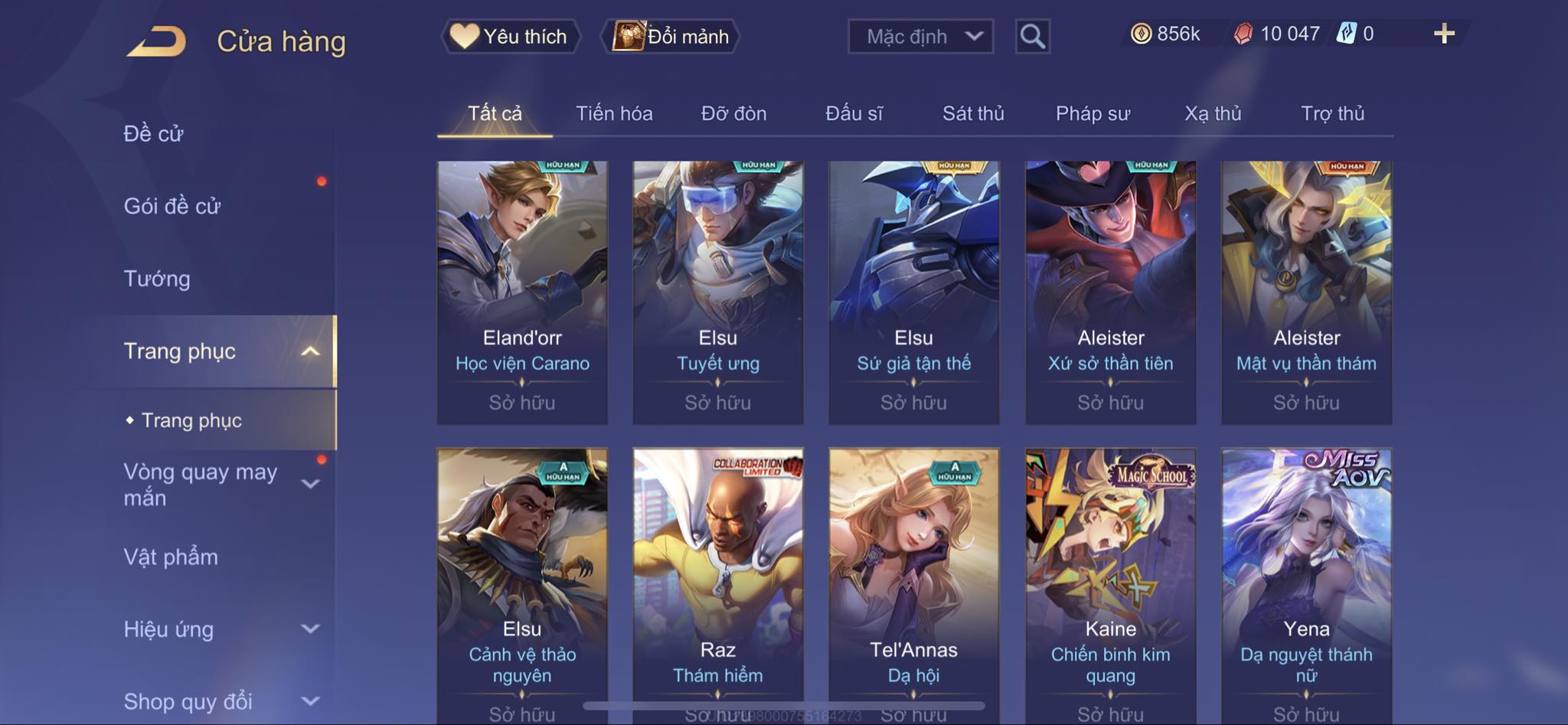Expand the Hiệu ứng sidebar section
Viewport: 1568px width, 725px height.
pos(310,629)
